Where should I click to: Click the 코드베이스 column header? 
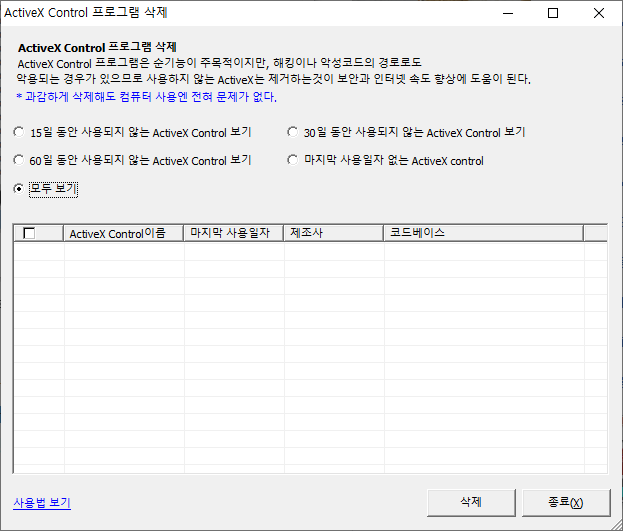(484, 233)
